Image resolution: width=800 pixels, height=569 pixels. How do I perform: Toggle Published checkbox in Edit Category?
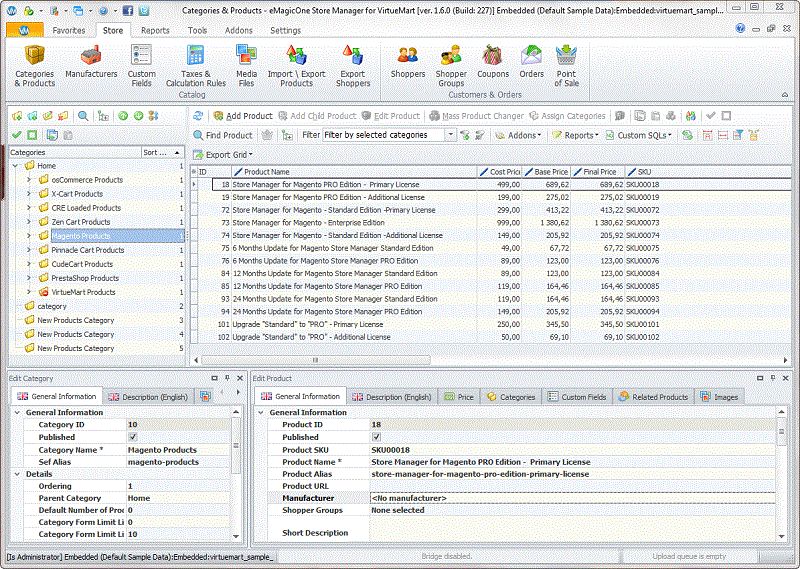coord(133,437)
